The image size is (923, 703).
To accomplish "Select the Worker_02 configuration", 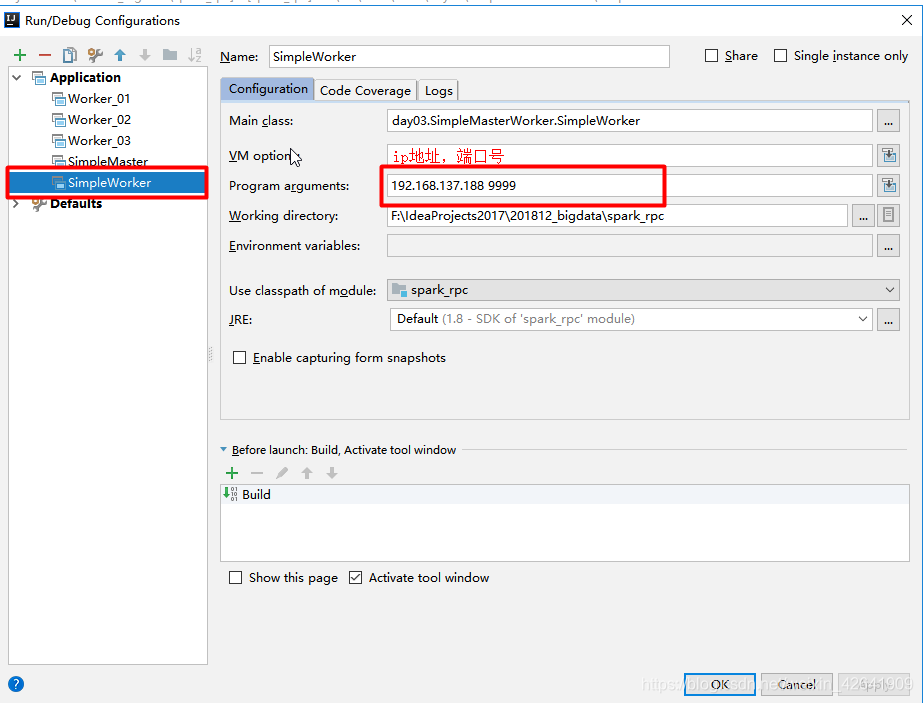I will point(99,120).
